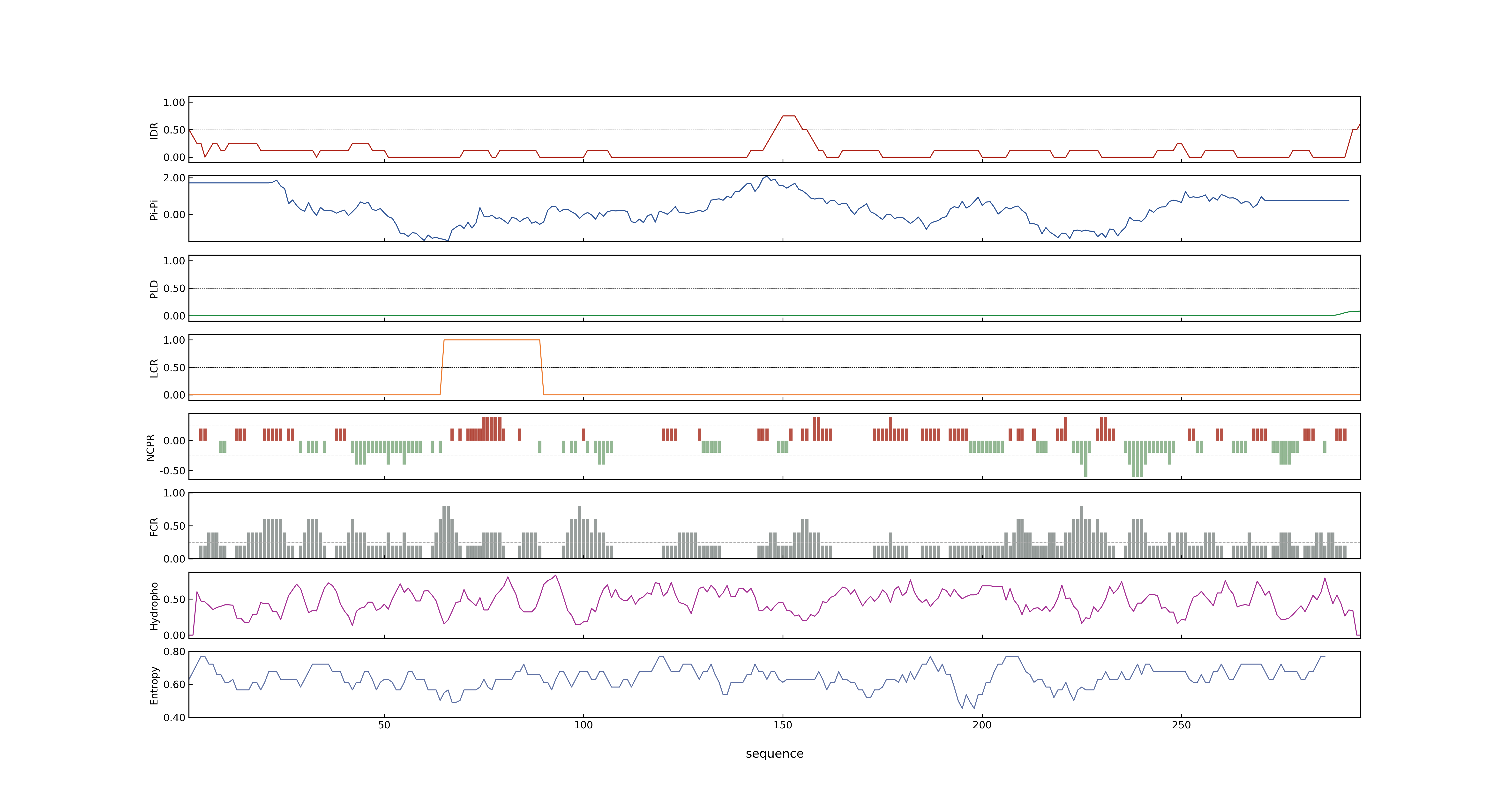Click the Pi-Pi y-axis label
The width and height of the screenshot is (1512, 806).
click(x=154, y=210)
